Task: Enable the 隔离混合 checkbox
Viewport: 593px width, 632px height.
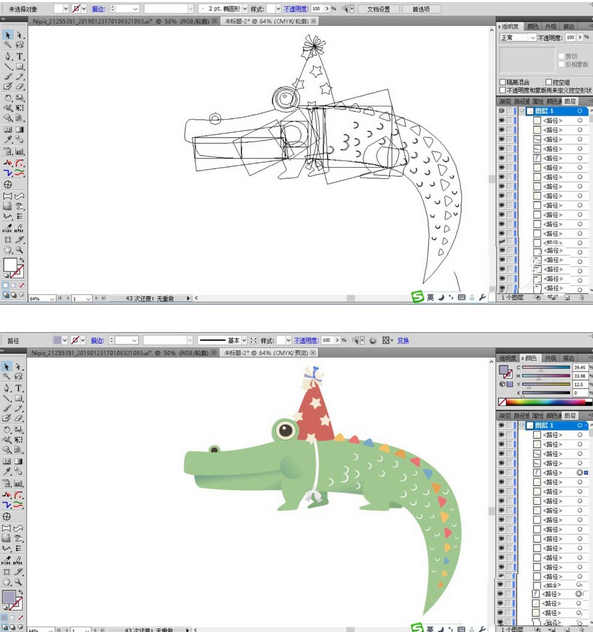Action: coord(503,82)
